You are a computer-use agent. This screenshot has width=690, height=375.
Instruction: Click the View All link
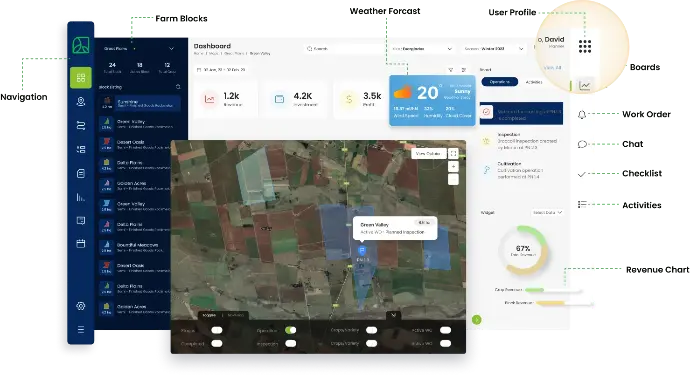(552, 68)
